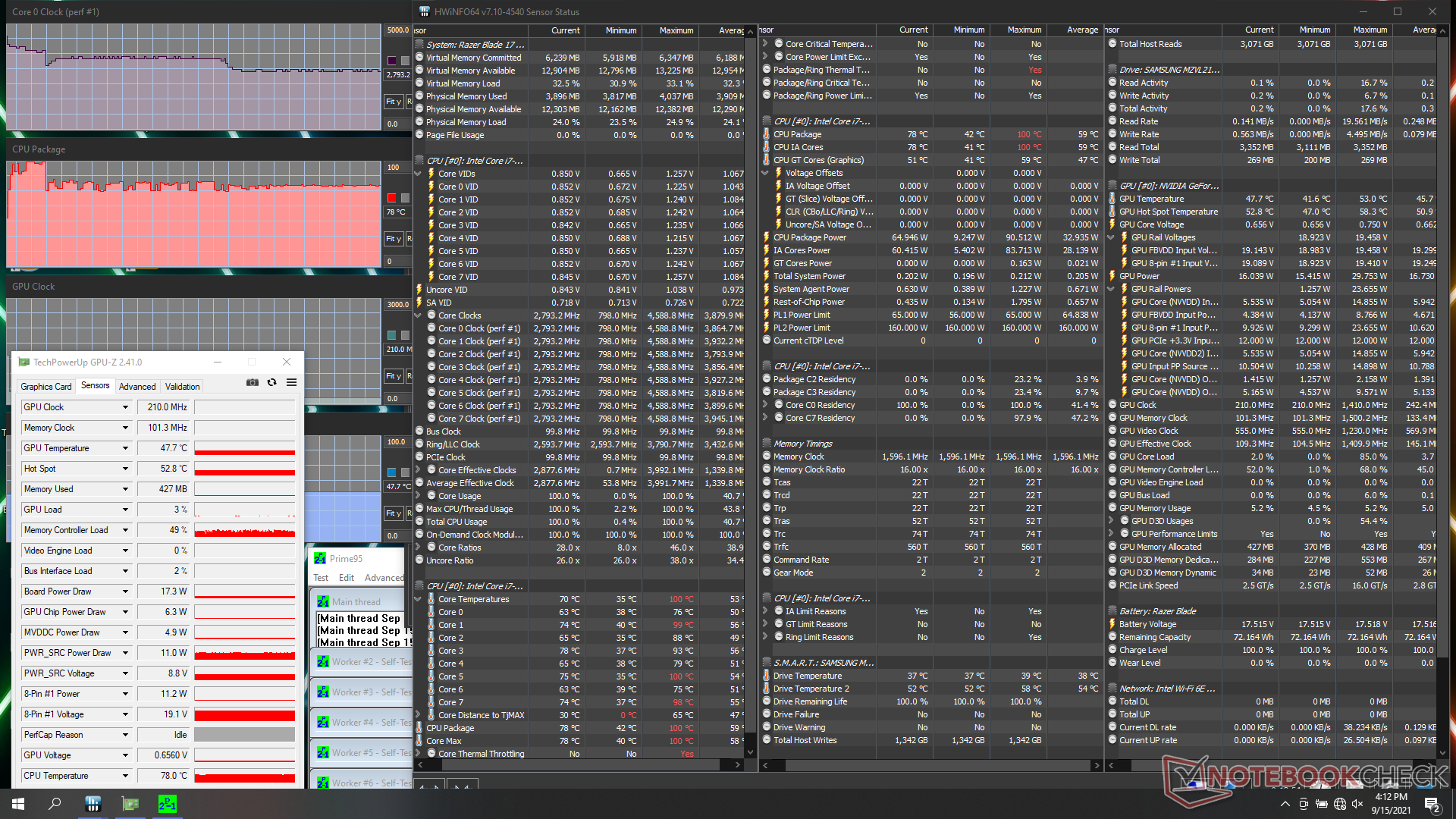Click Fit y in GPU Clock graph

coord(394,376)
